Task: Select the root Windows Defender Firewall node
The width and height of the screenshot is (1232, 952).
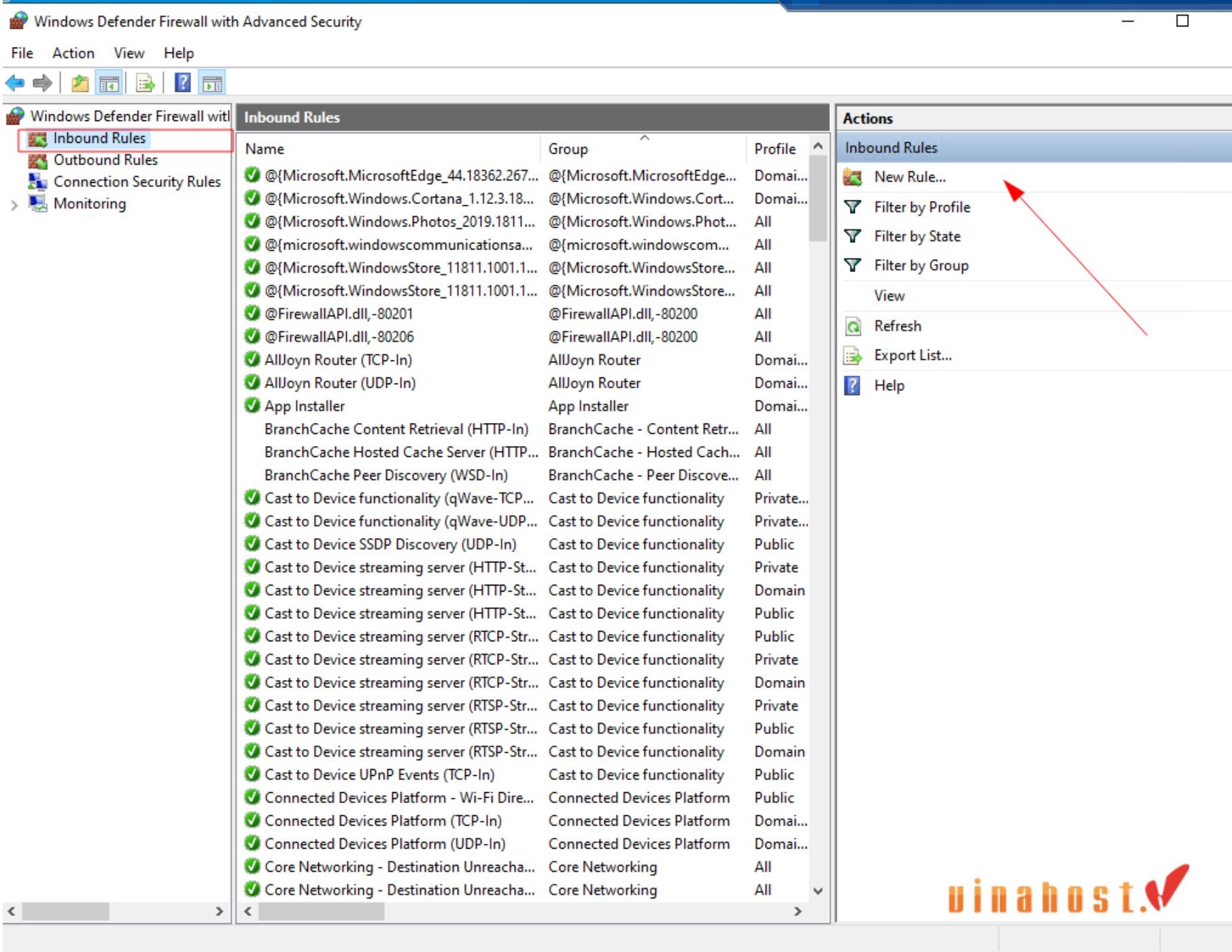Action: click(130, 116)
